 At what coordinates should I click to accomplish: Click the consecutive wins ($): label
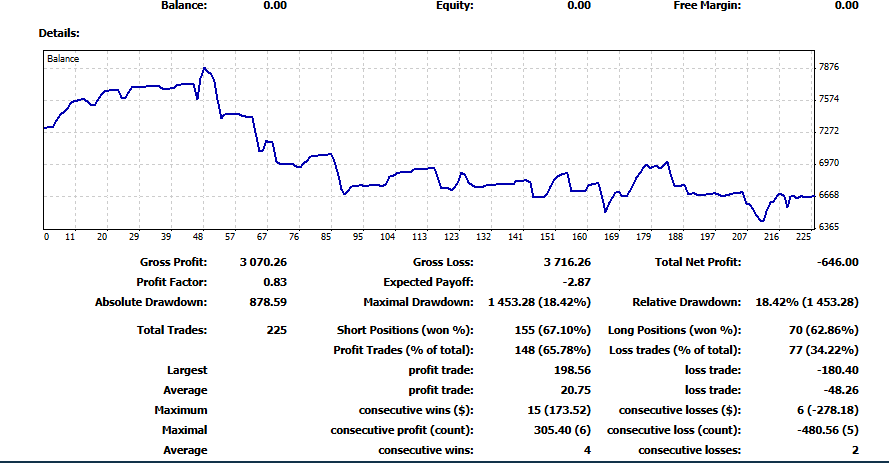(416, 410)
